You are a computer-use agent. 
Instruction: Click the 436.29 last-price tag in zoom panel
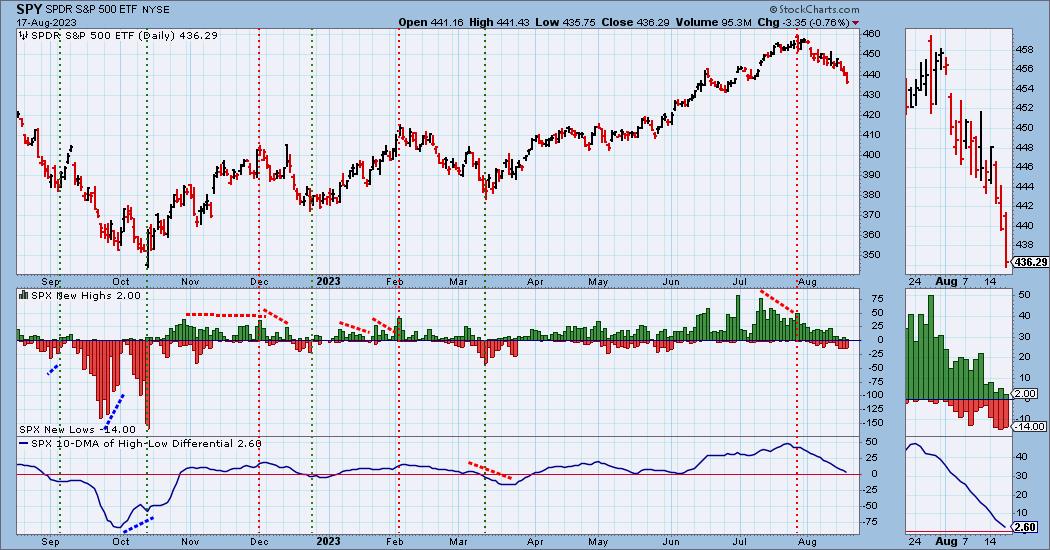pyautogui.click(x=1030, y=262)
